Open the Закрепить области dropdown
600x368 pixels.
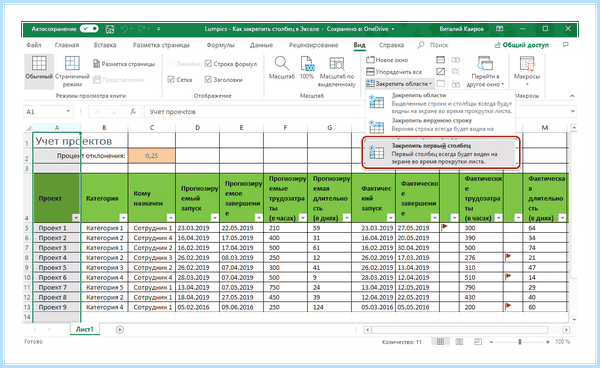pos(399,83)
